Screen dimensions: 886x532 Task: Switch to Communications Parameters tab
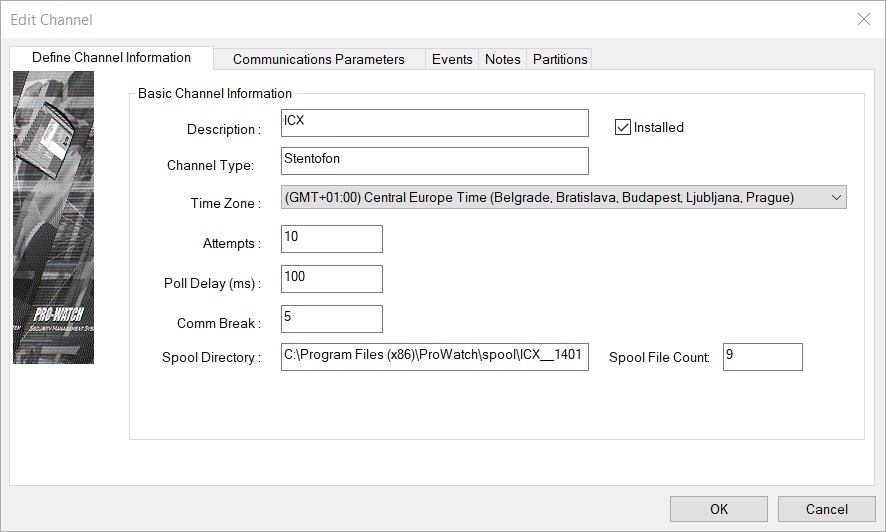318,59
